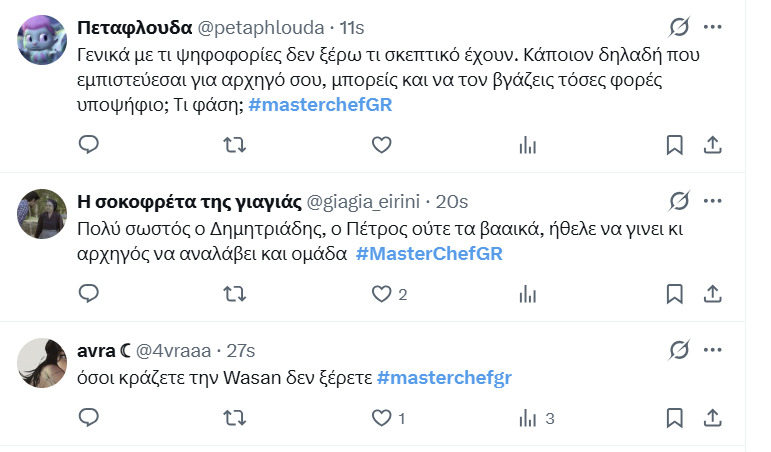Open more options on @giagia_eirini's tweet
Image resolution: width=771 pixels, height=452 pixels.
pos(713,200)
